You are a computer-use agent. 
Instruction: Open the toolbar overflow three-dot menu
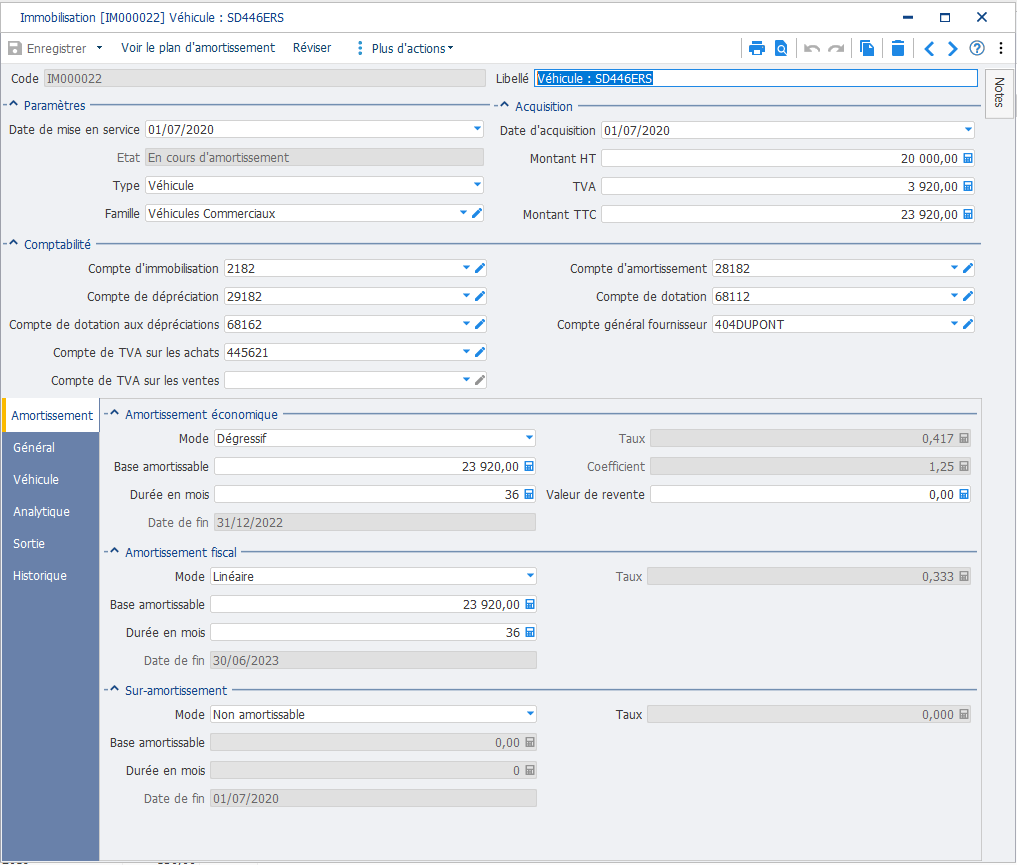pos(1001,49)
